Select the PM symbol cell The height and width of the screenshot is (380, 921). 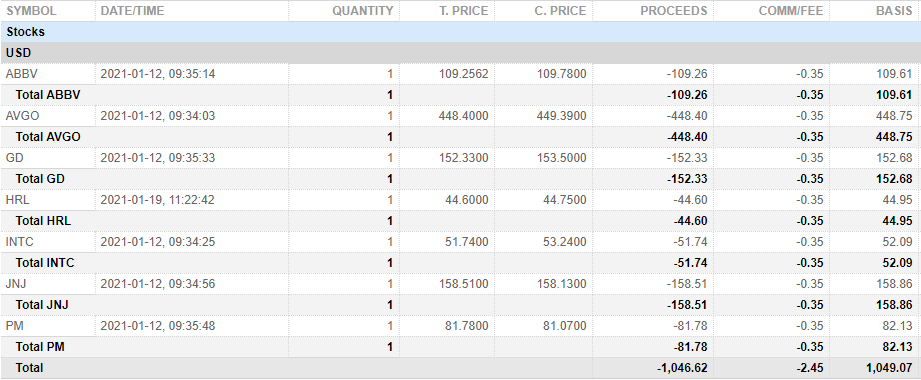(15, 326)
